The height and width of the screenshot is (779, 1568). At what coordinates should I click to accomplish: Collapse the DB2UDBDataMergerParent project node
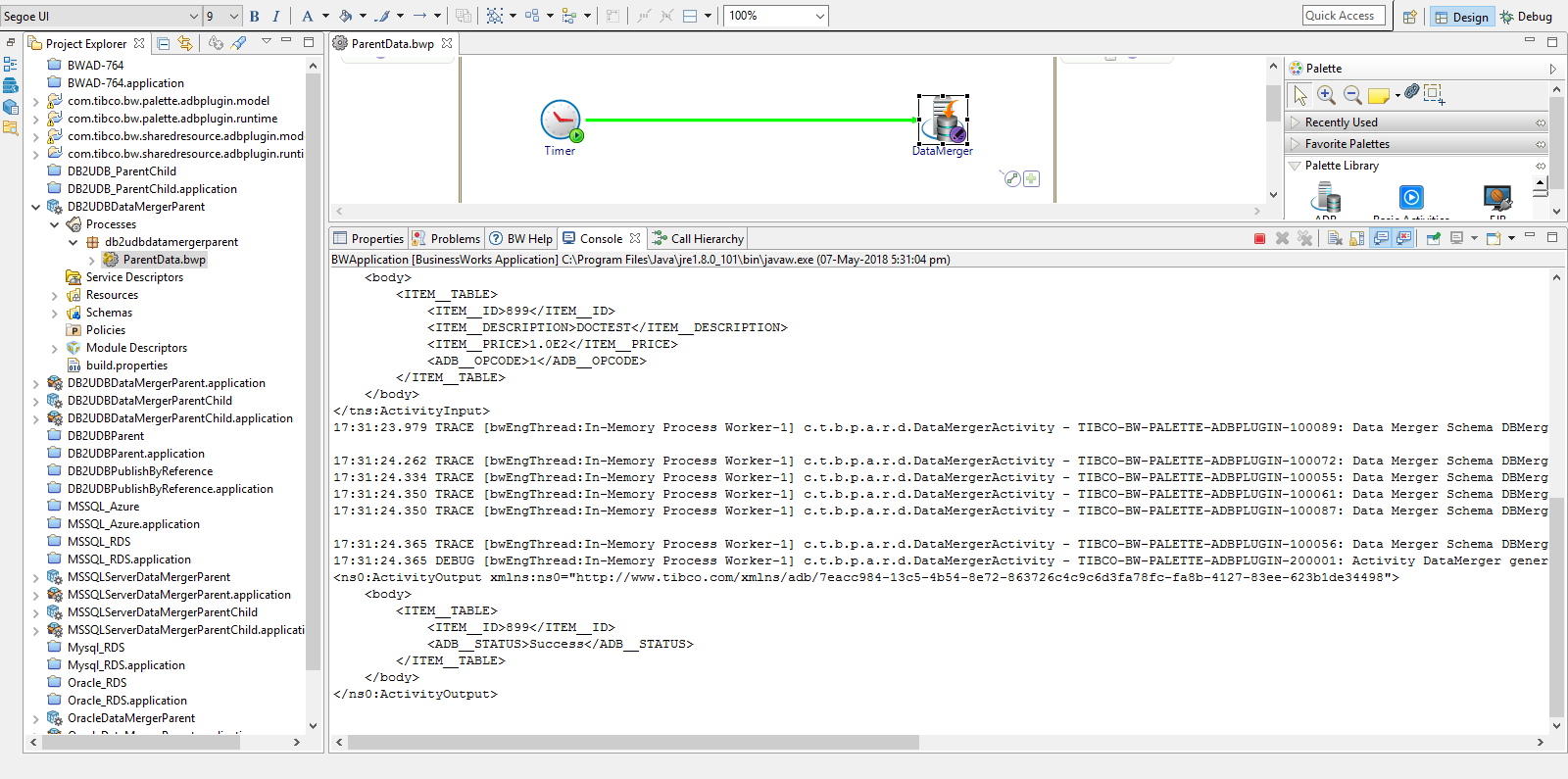coord(36,207)
